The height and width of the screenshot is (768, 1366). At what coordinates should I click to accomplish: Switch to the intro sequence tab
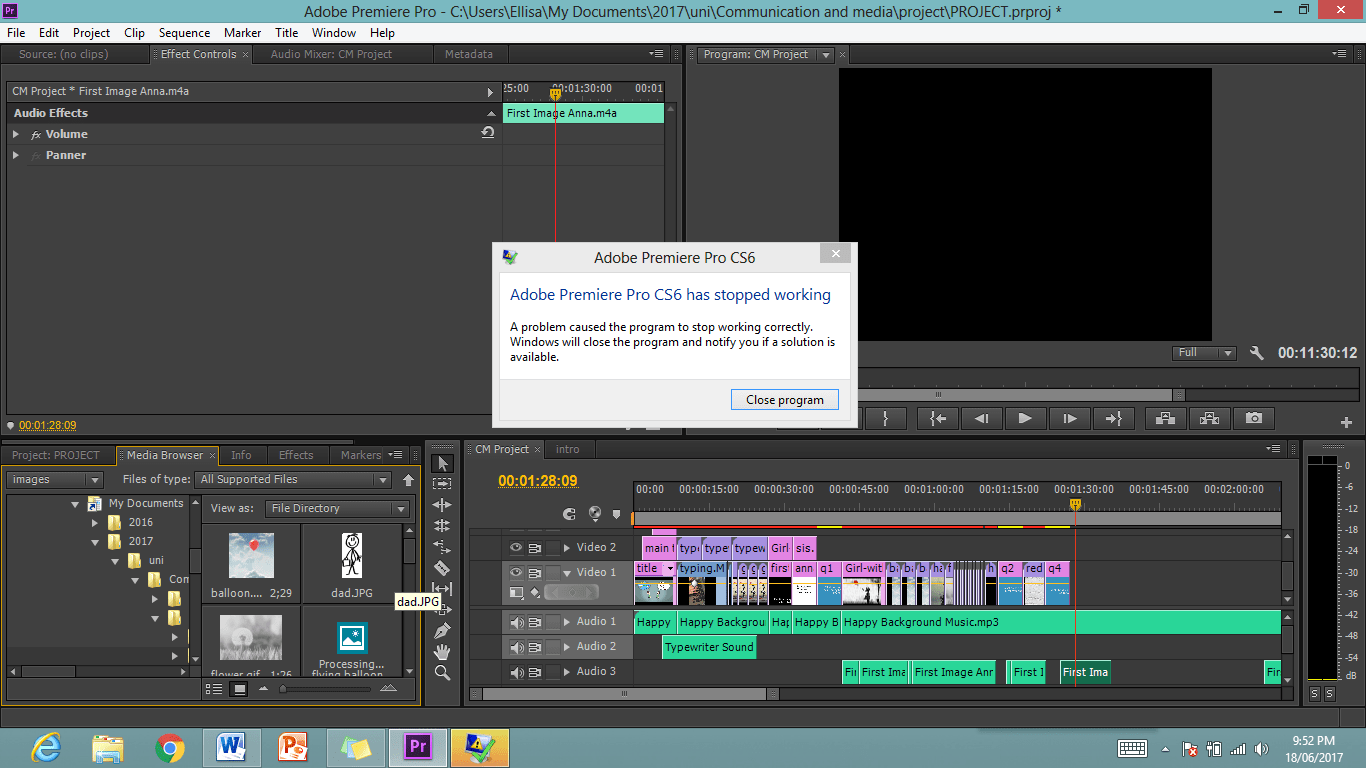568,449
